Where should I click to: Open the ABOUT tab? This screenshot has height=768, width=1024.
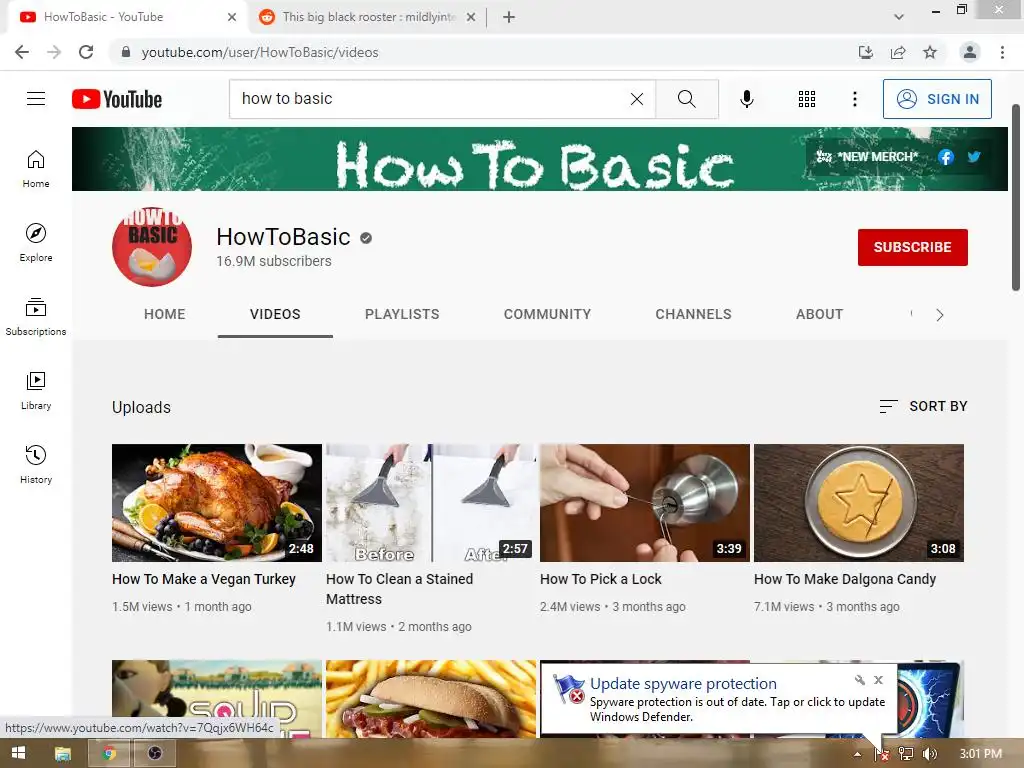point(820,314)
